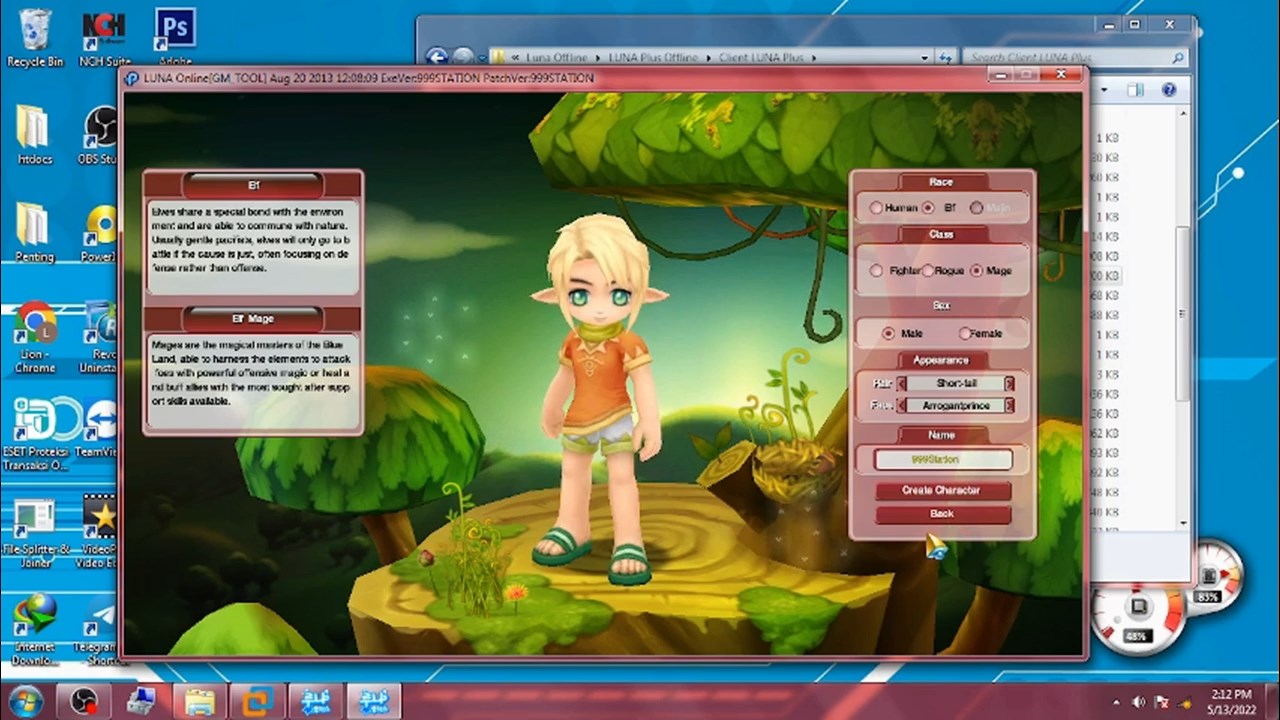Switch to VMware taskbar icon
1280x720 pixels.
[257, 701]
